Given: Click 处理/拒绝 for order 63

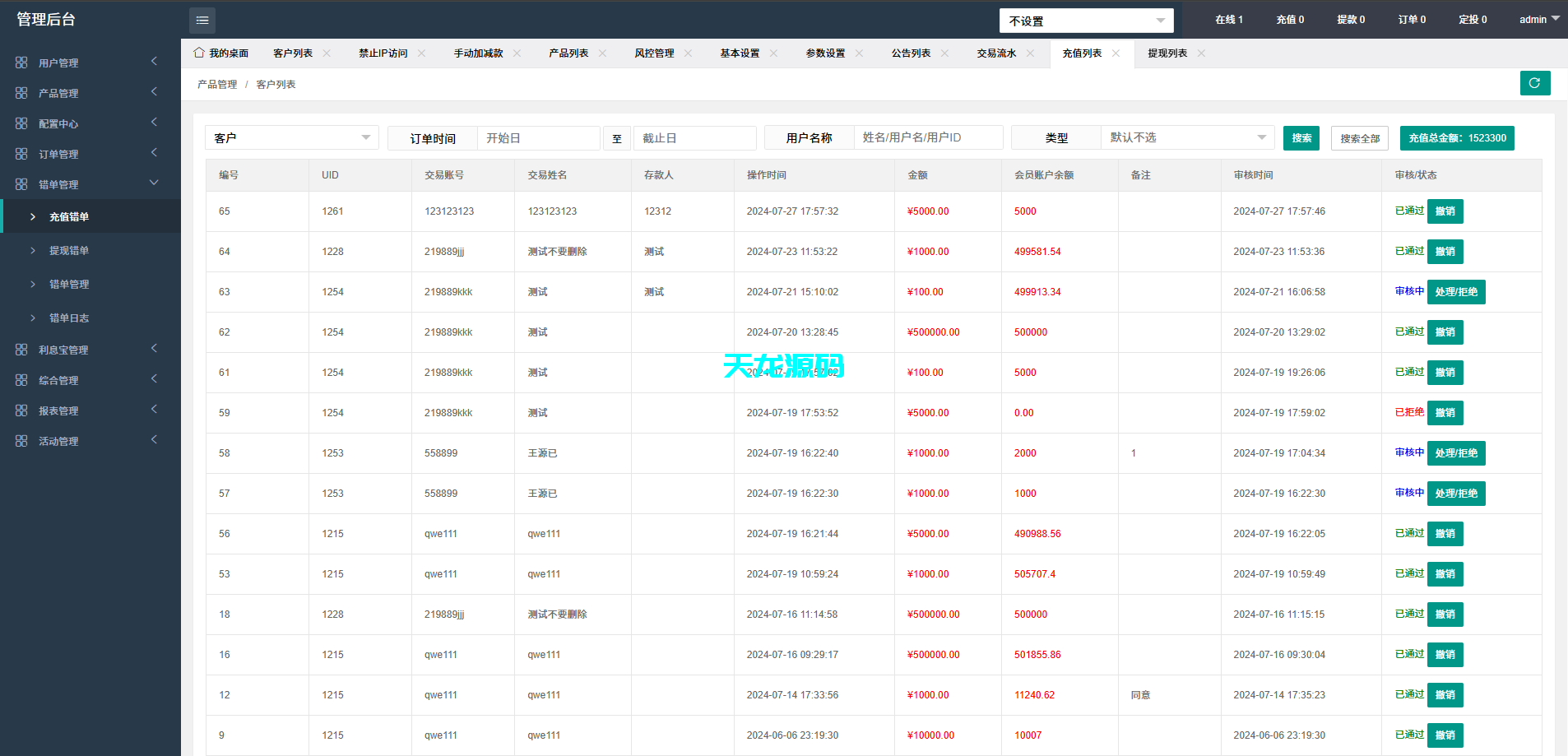Looking at the screenshot, I should [1456, 291].
